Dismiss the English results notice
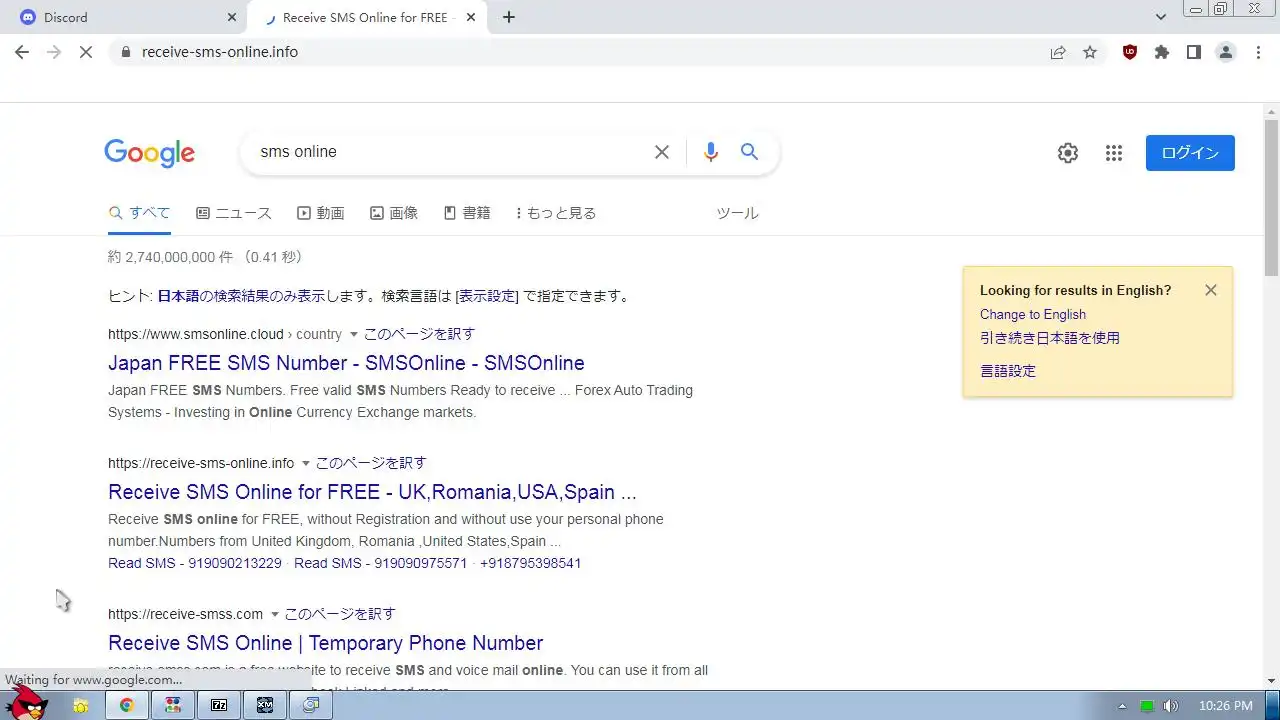This screenshot has height=720, width=1280. 1211,290
